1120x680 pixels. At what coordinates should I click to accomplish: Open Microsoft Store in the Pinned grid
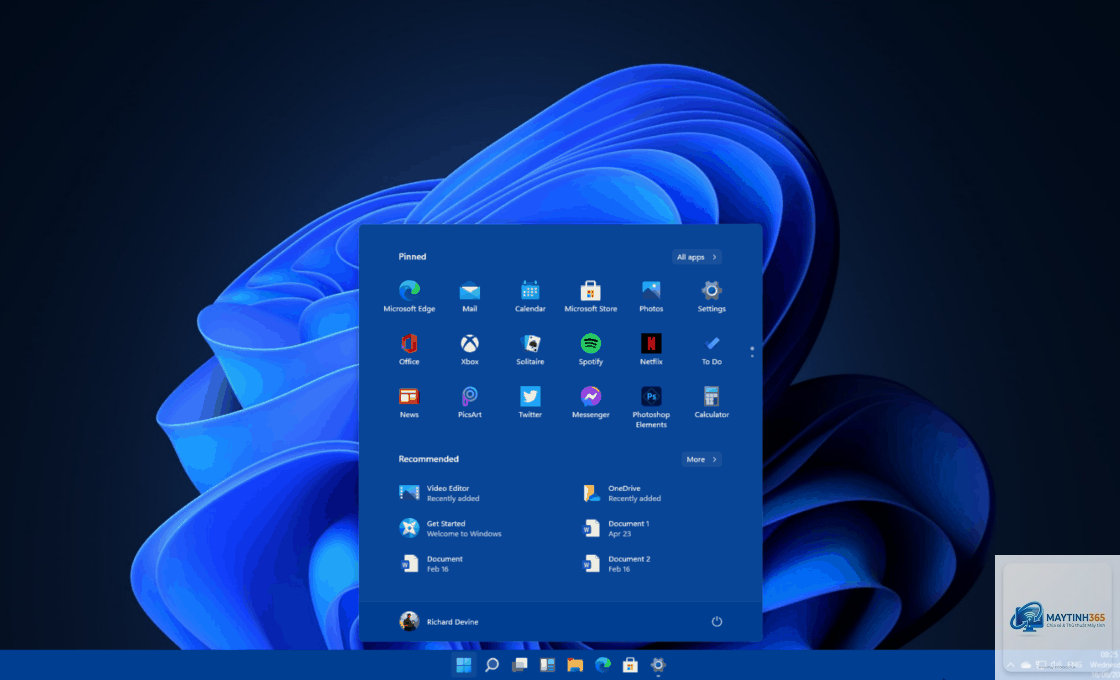coord(591,296)
